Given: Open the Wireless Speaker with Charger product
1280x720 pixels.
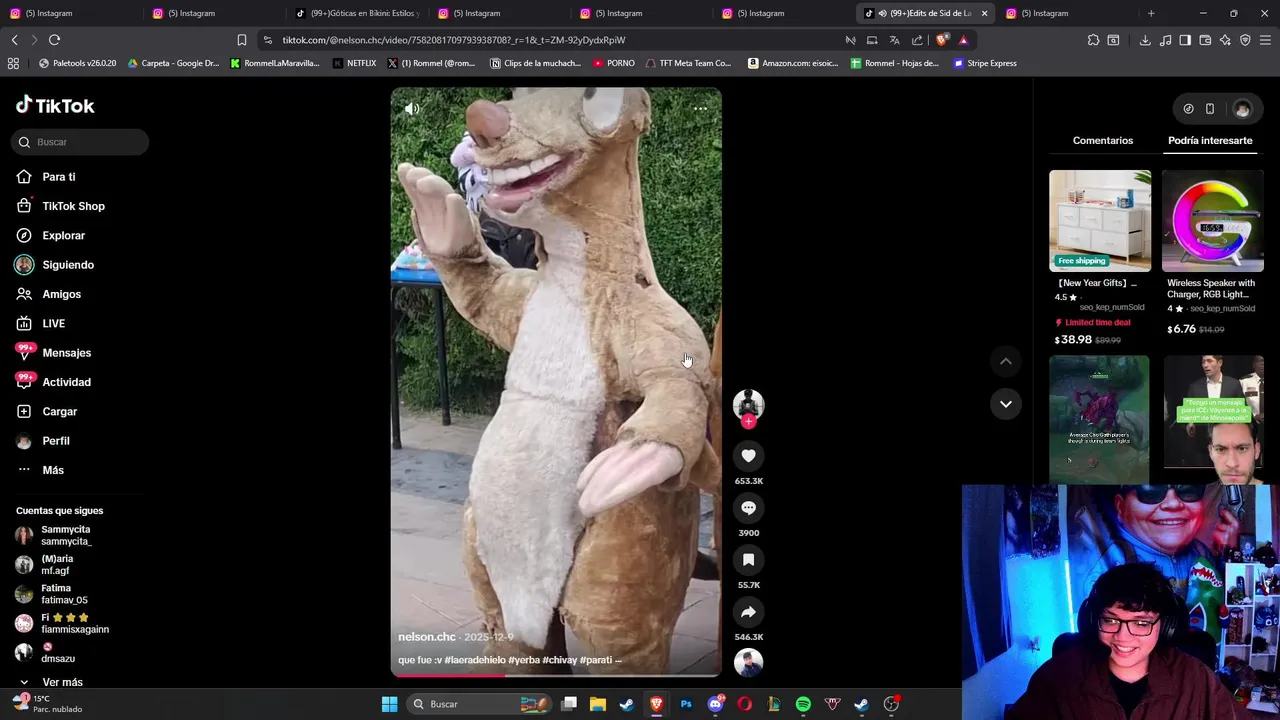Looking at the screenshot, I should (1212, 253).
